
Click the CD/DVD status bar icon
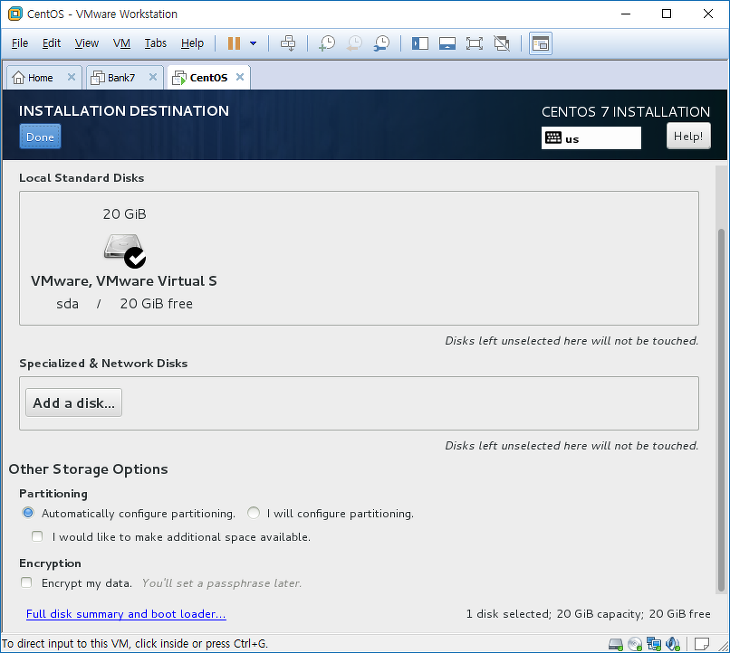(x=635, y=644)
